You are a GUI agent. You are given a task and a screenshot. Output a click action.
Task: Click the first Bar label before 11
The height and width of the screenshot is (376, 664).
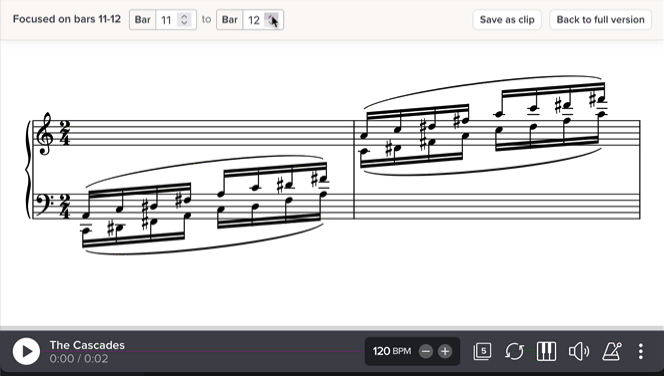point(142,20)
